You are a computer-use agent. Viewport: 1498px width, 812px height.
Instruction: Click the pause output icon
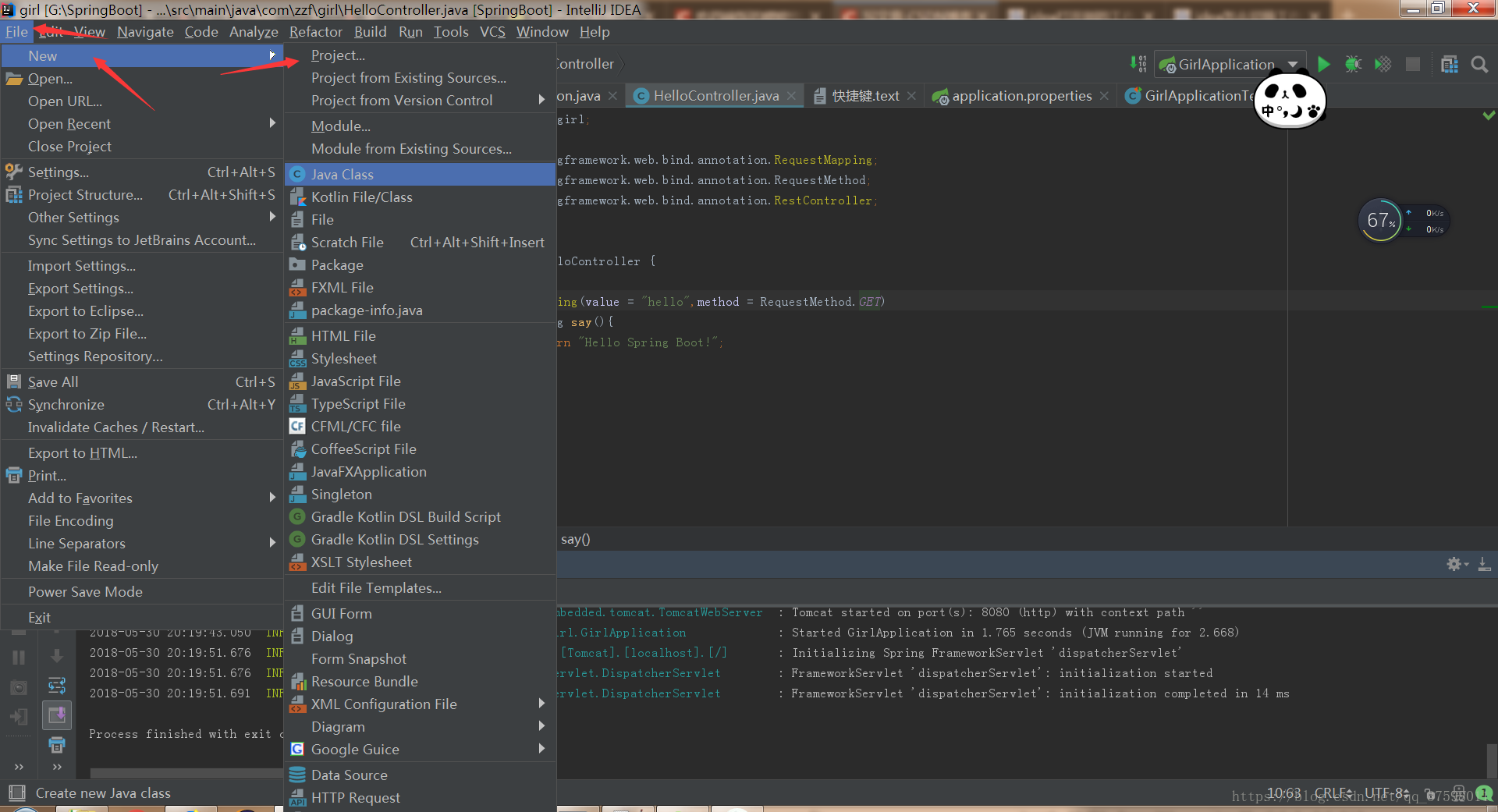pyautogui.click(x=19, y=658)
